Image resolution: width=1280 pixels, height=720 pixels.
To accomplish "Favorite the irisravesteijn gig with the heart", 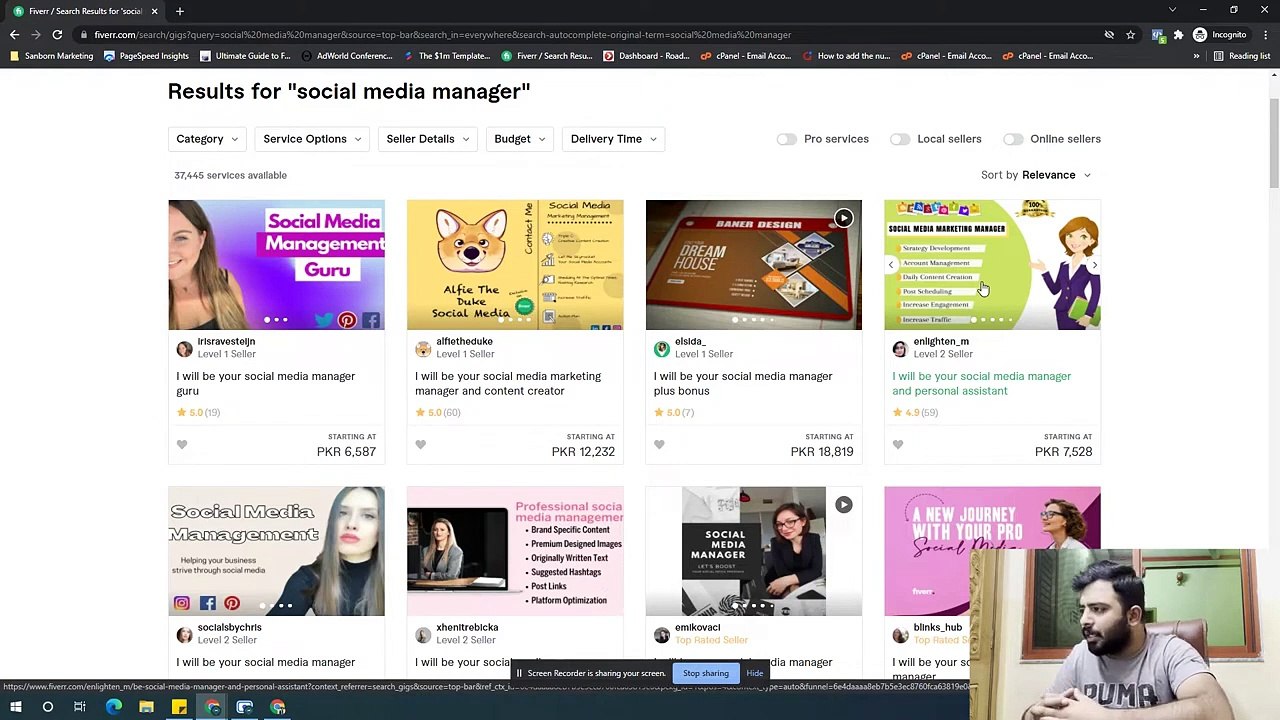I will click(182, 445).
